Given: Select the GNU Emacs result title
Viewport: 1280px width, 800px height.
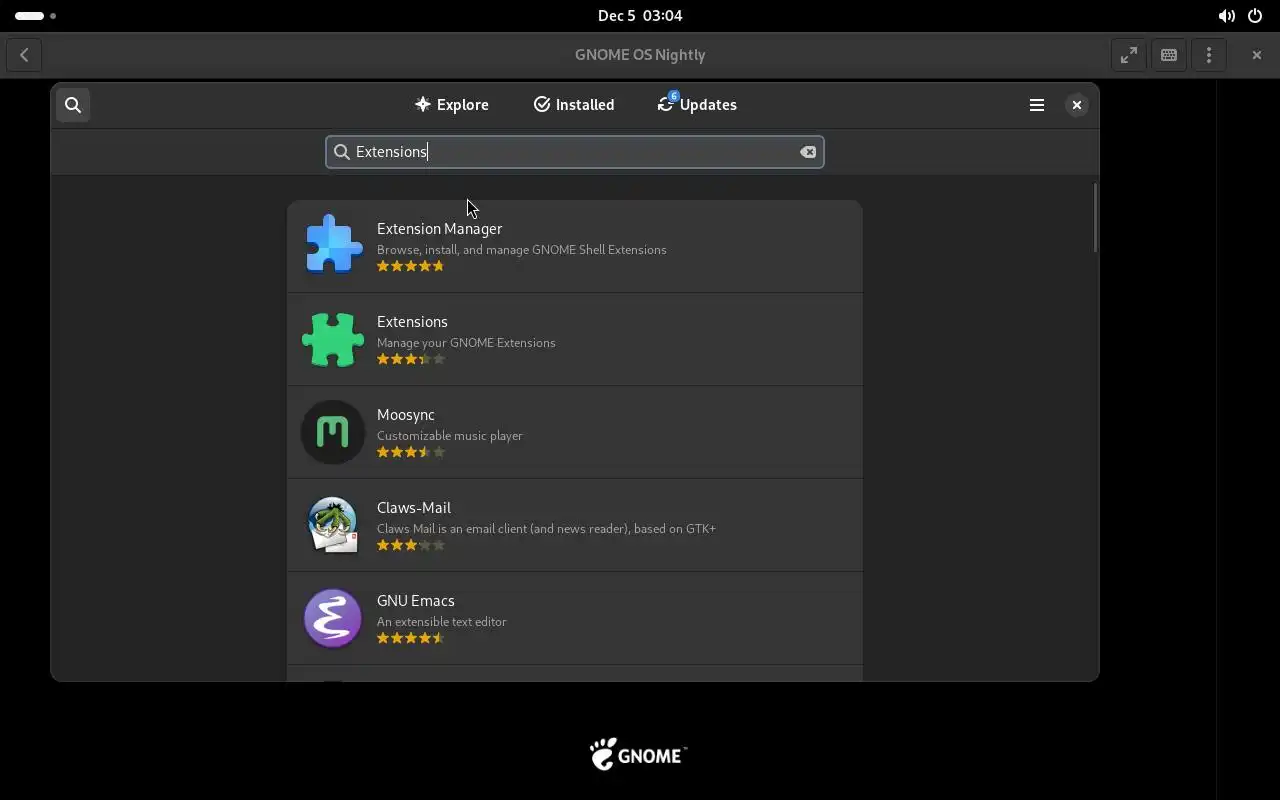Looking at the screenshot, I should pyautogui.click(x=416, y=601).
